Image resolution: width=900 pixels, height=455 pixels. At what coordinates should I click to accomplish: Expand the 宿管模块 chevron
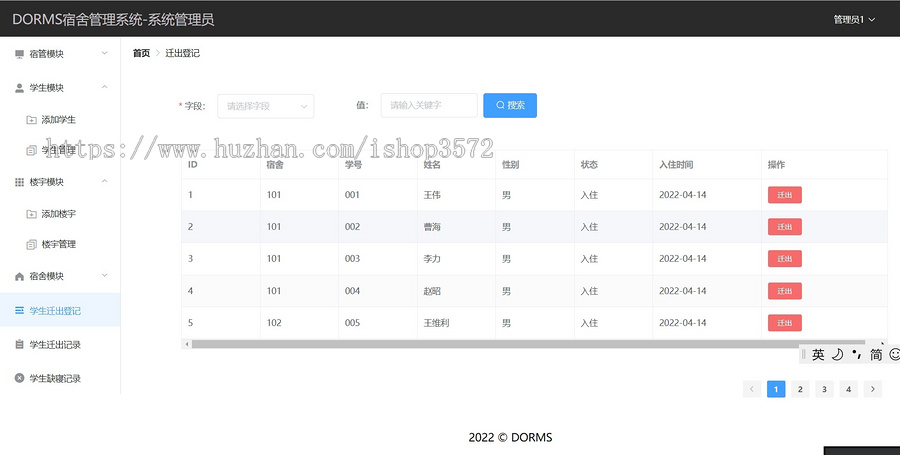click(x=104, y=53)
